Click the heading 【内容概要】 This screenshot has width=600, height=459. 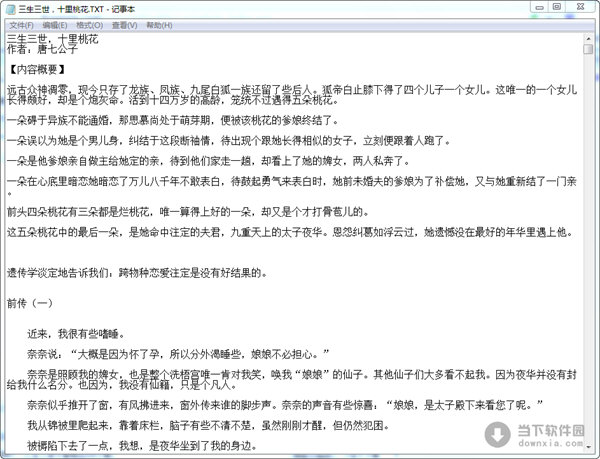pos(37,69)
